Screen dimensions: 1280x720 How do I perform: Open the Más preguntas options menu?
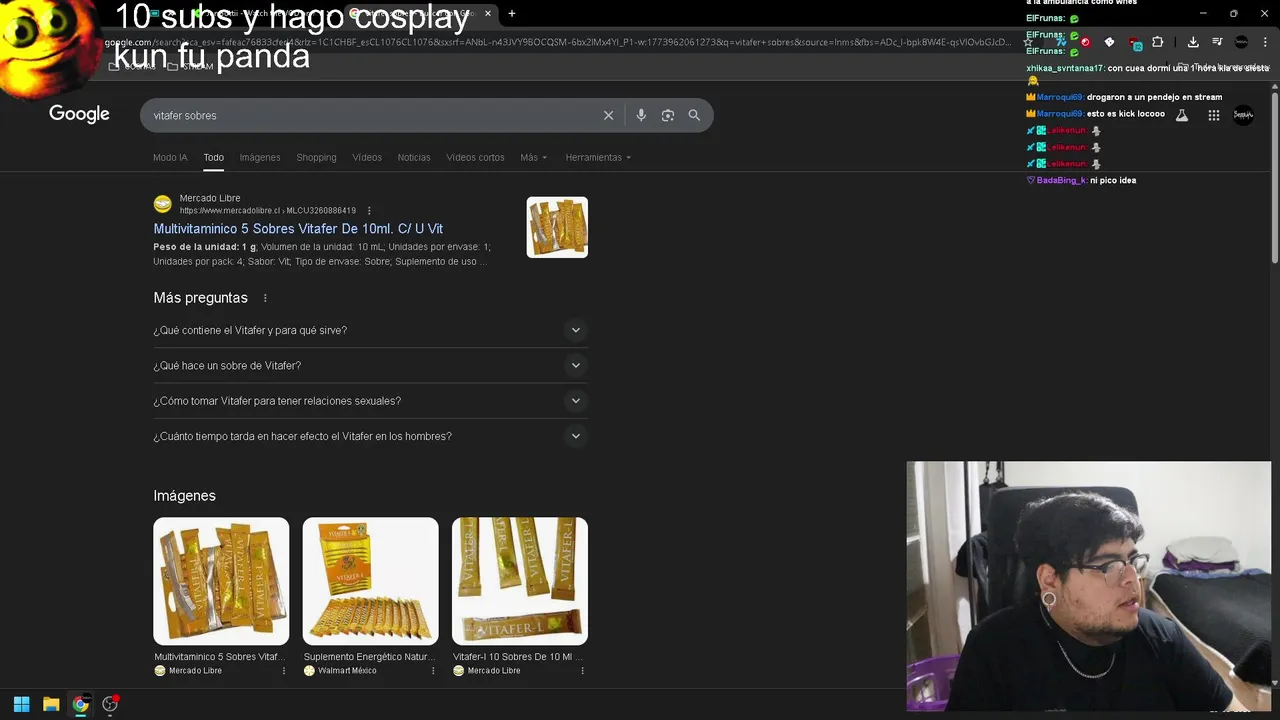click(x=265, y=298)
